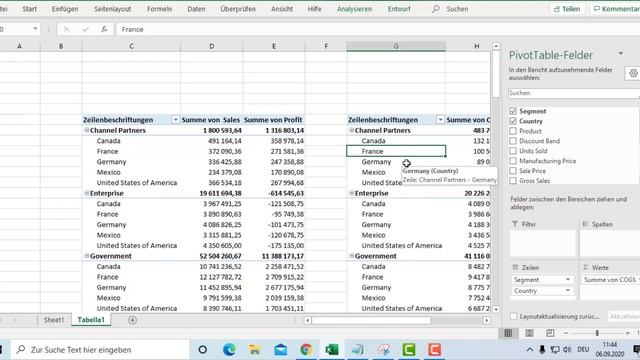Click the cancel entry X icon

(66, 29)
